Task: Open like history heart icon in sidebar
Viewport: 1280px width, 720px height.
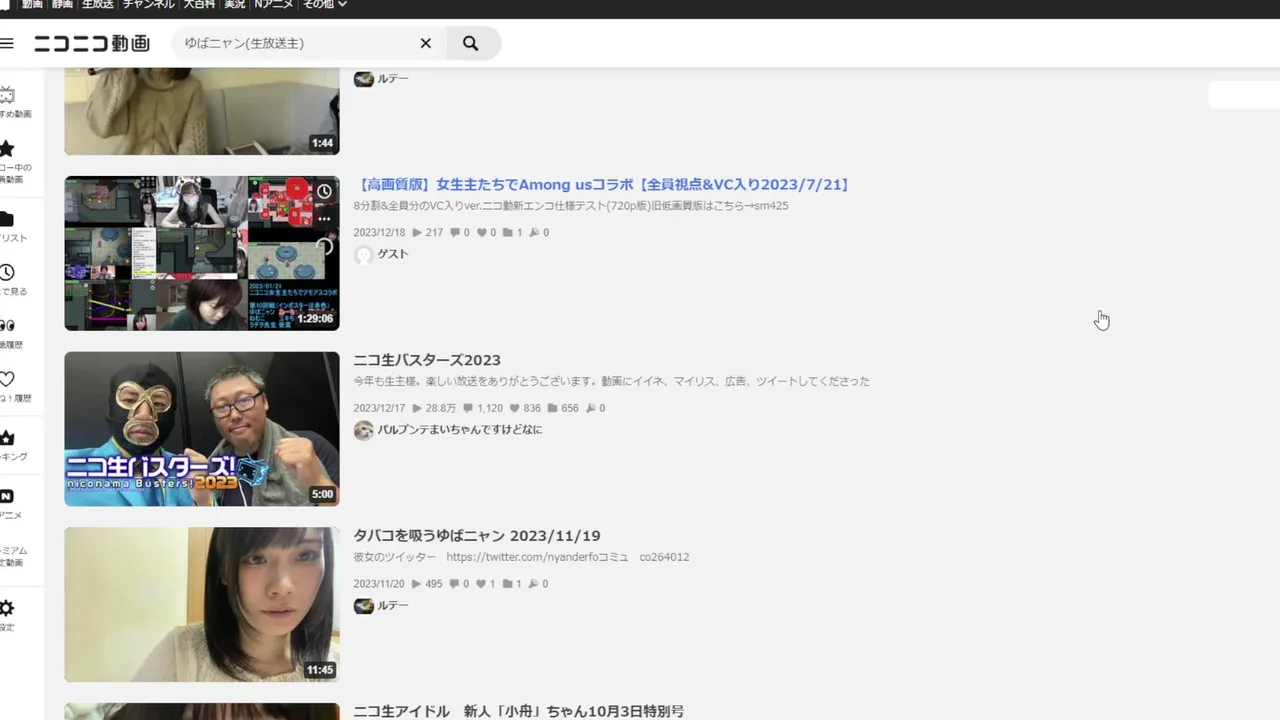Action: pyautogui.click(x=8, y=379)
